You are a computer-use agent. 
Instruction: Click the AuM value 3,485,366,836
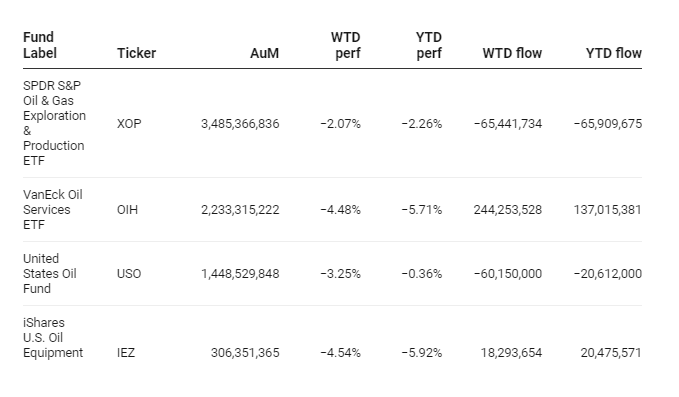click(240, 124)
